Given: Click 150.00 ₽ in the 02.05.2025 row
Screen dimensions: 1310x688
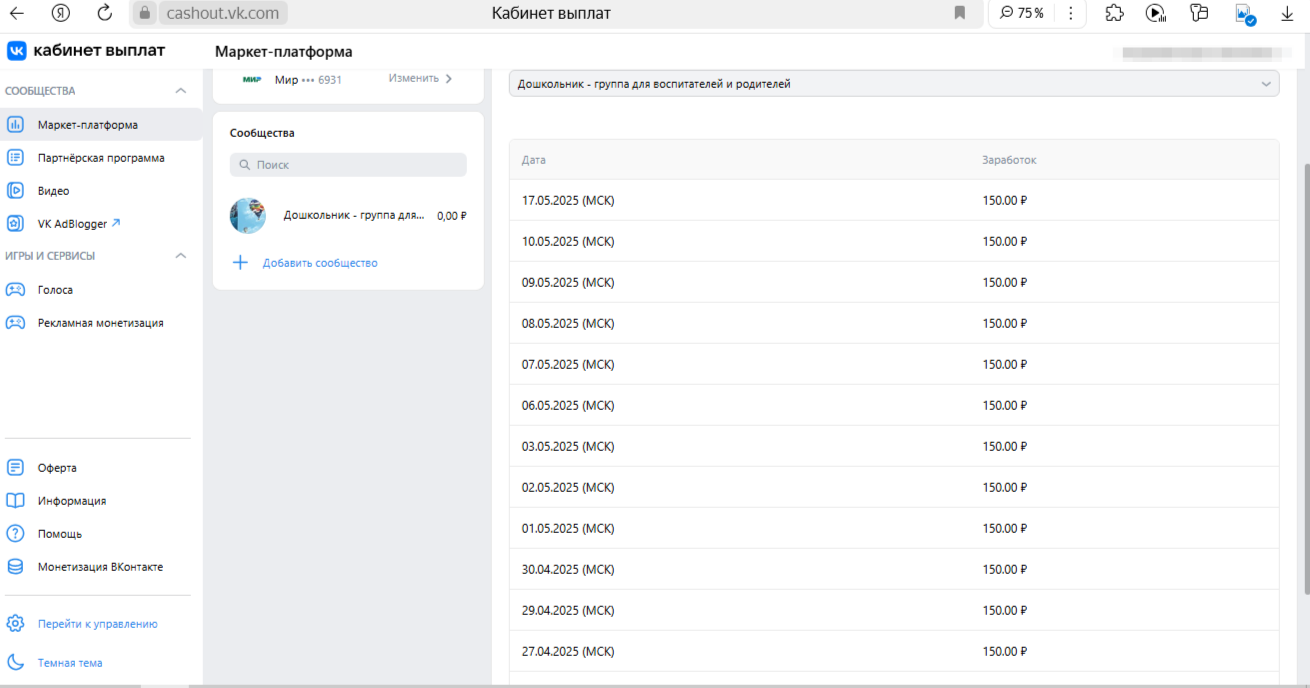Looking at the screenshot, I should (1005, 487).
